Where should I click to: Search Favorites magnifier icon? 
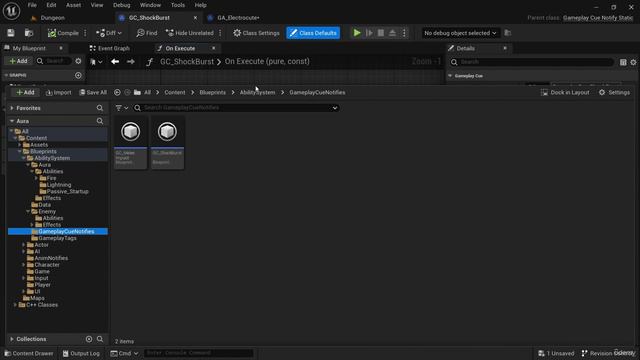(100, 108)
